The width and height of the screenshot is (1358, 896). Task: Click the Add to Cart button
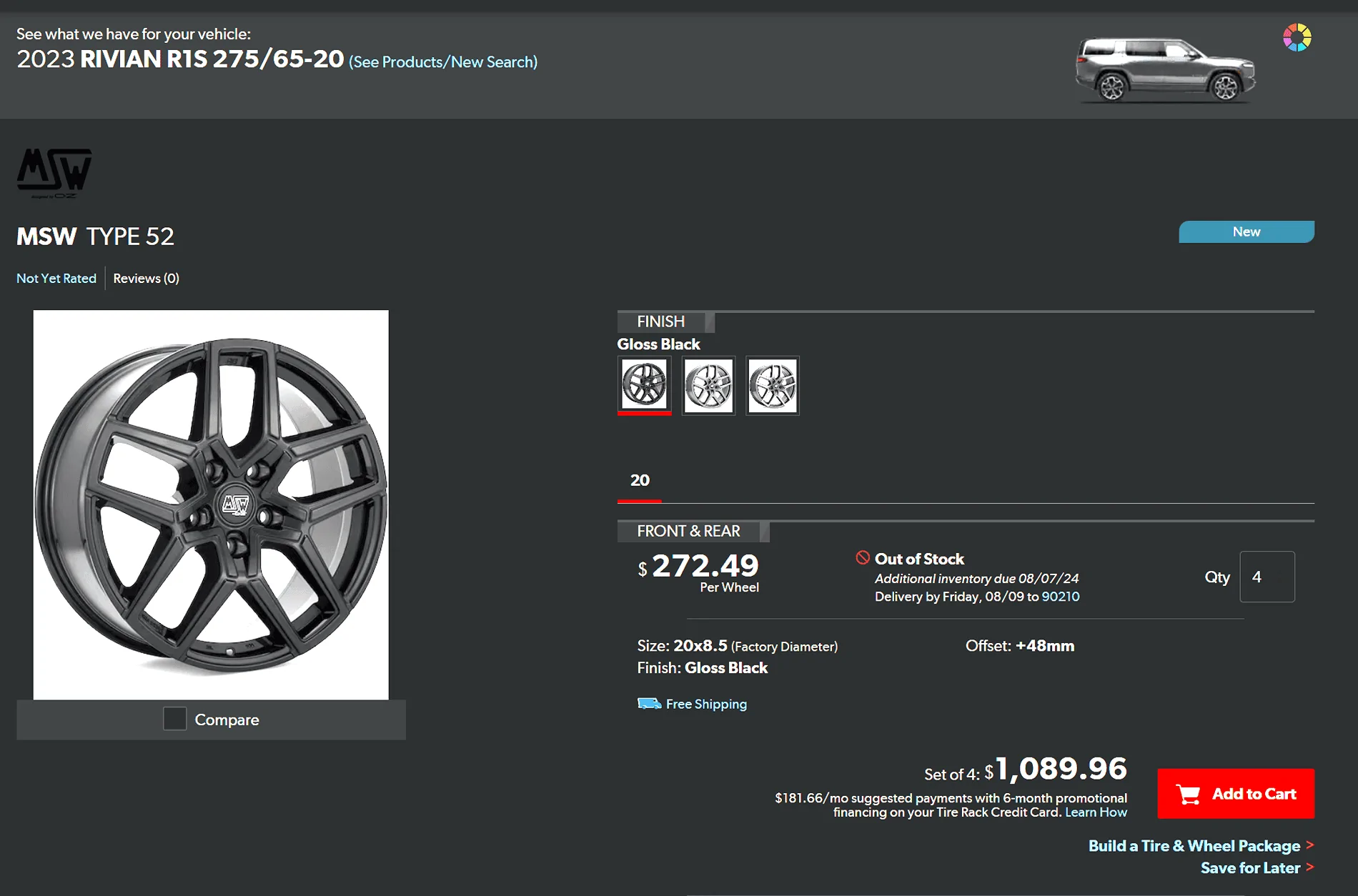coord(1236,794)
